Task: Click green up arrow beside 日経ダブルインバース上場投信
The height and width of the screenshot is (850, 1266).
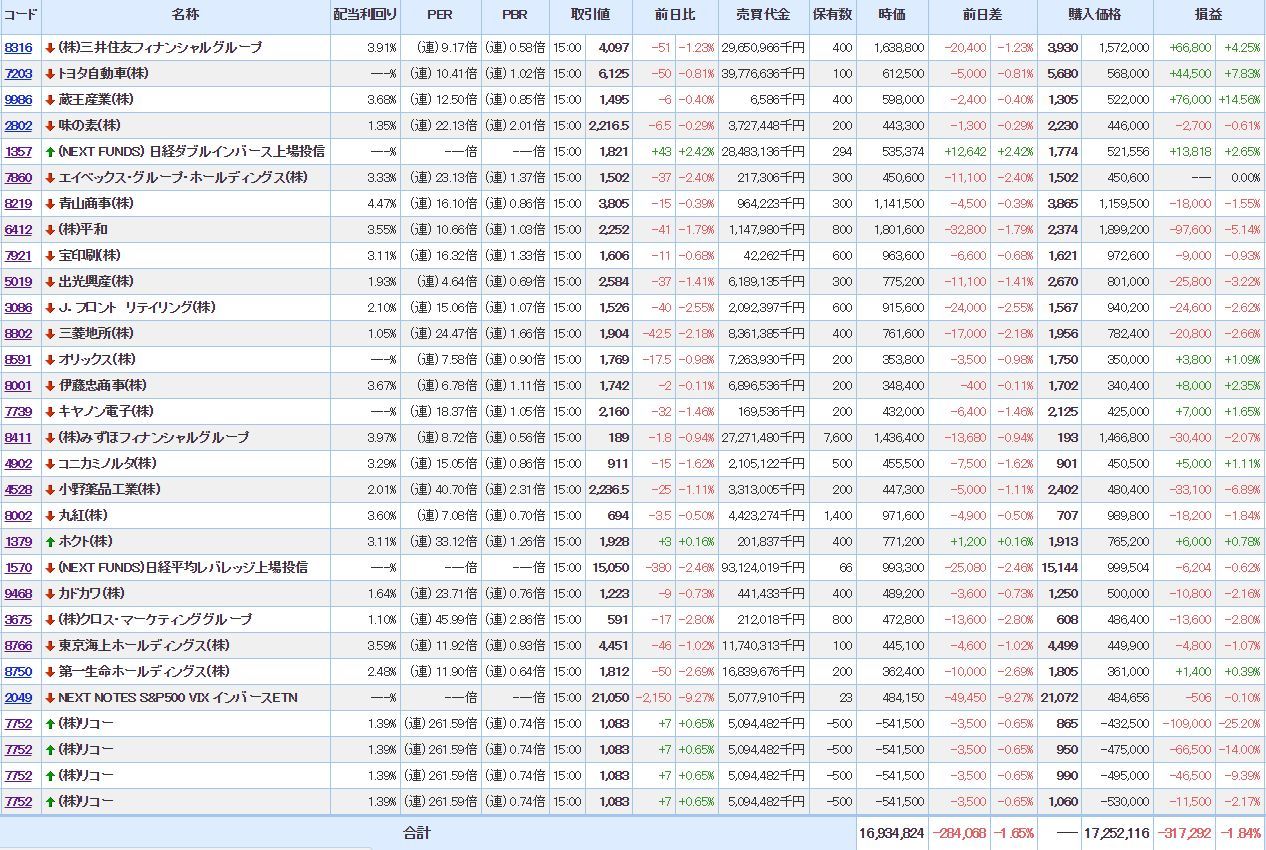Action: point(50,152)
